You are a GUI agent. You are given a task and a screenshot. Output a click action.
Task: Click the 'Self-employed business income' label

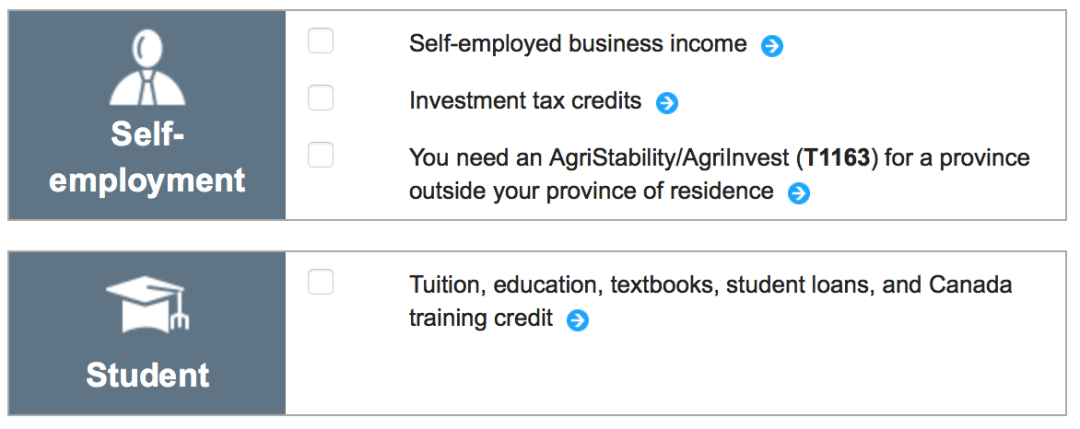(x=577, y=44)
